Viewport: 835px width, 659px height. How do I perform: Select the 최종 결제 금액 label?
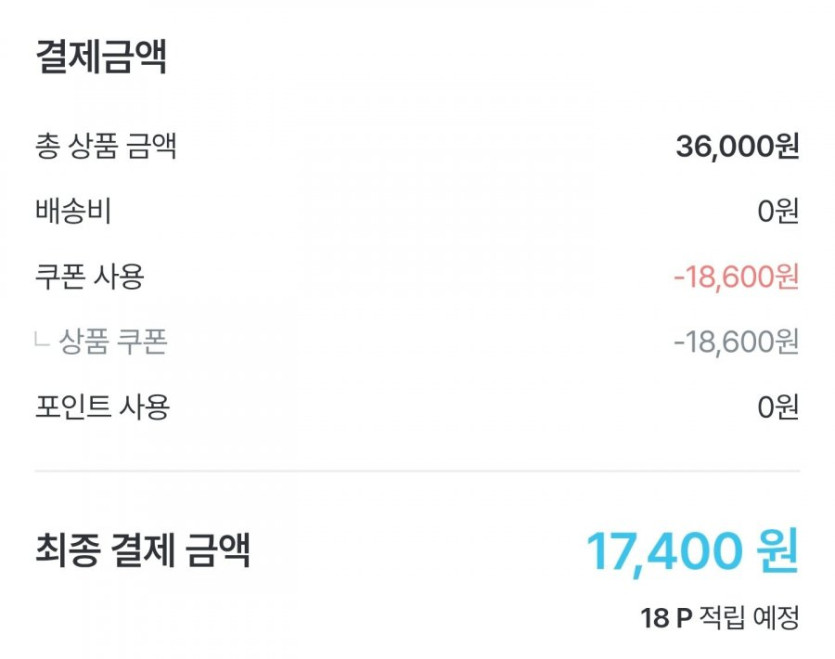pos(142,550)
